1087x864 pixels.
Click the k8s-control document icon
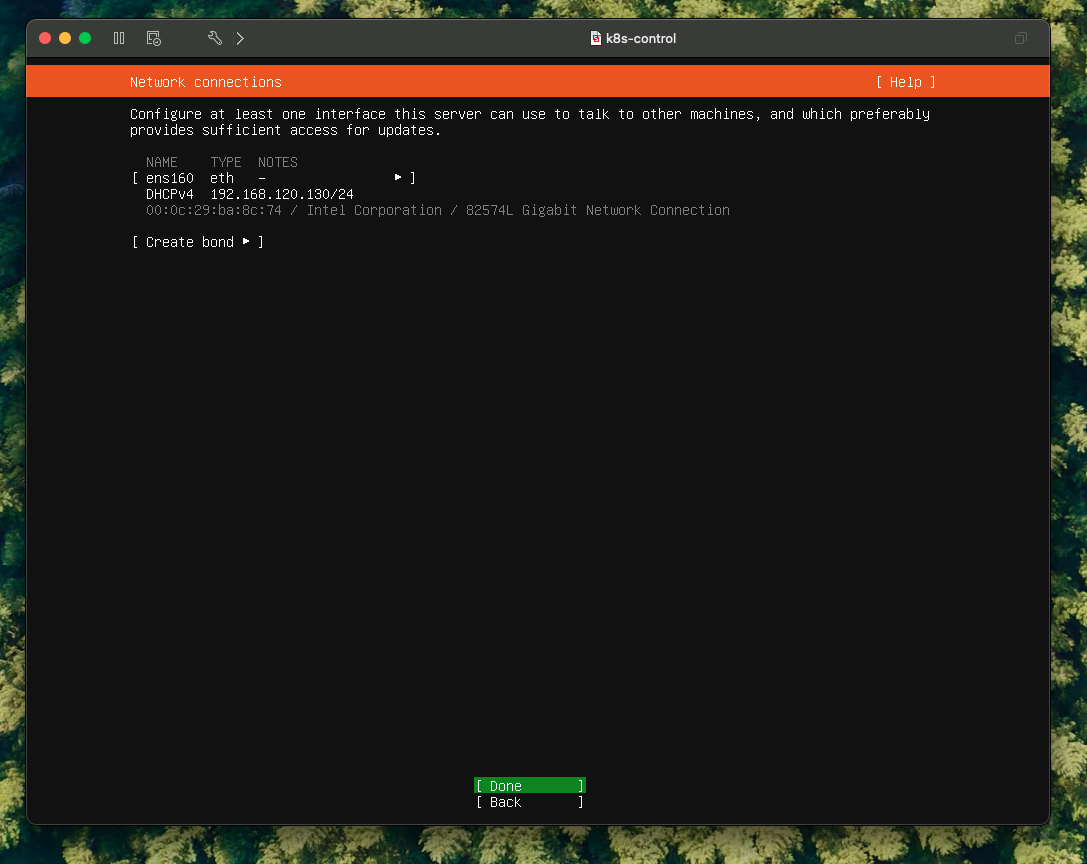click(x=596, y=39)
